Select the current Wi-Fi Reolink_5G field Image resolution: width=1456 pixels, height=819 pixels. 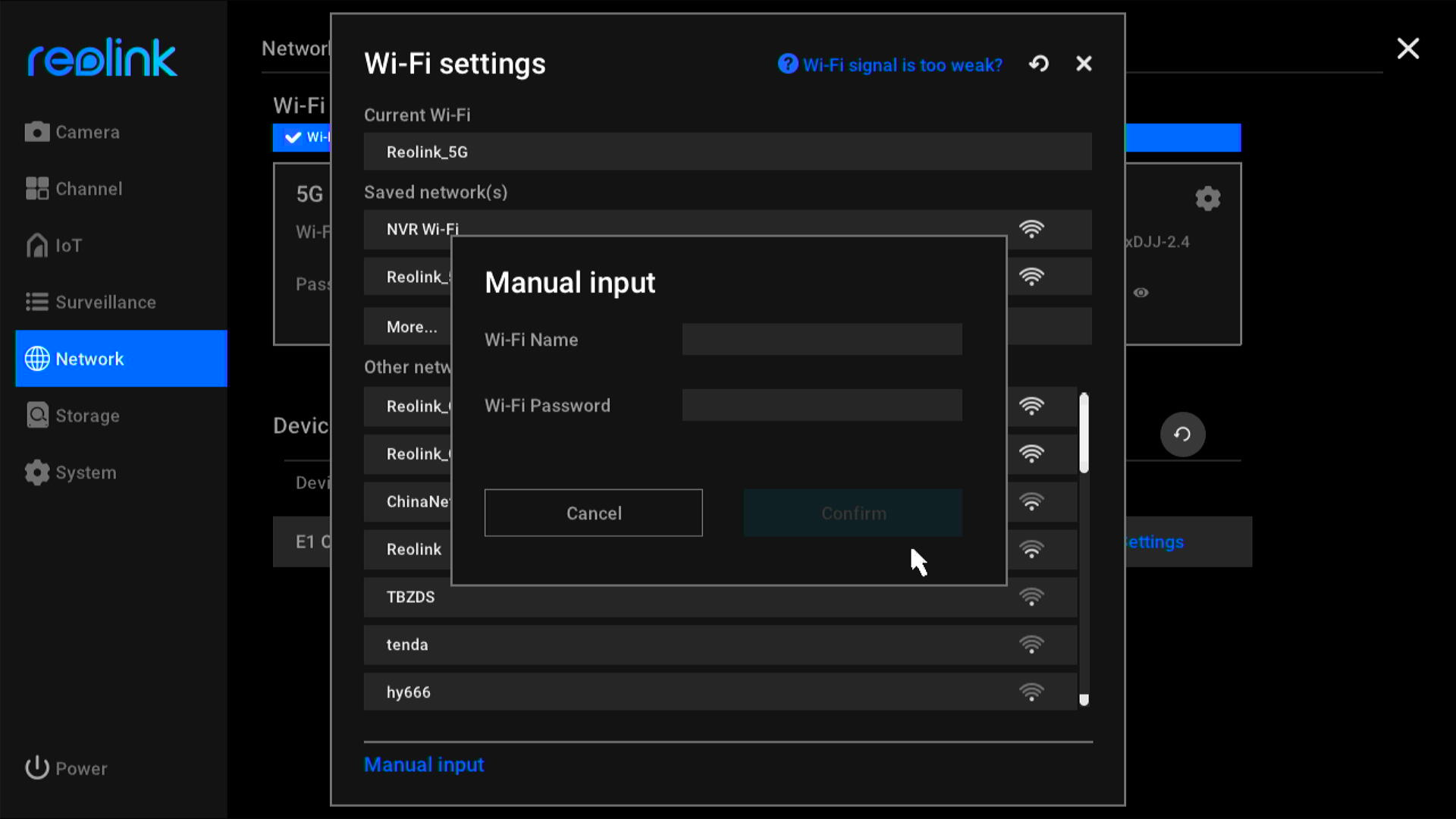728,152
